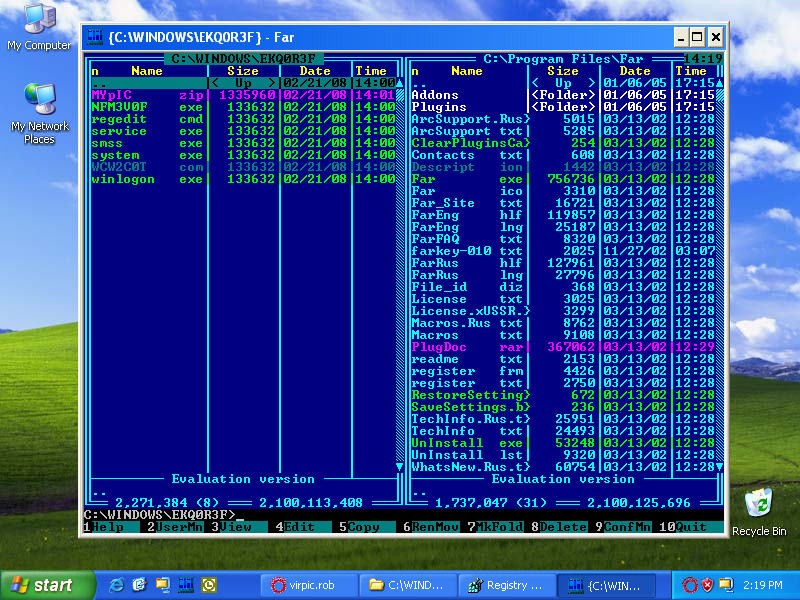Image resolution: width=800 pixels, height=600 pixels.
Task: Select the Addons folder in right panel
Action: pyautogui.click(x=563, y=95)
